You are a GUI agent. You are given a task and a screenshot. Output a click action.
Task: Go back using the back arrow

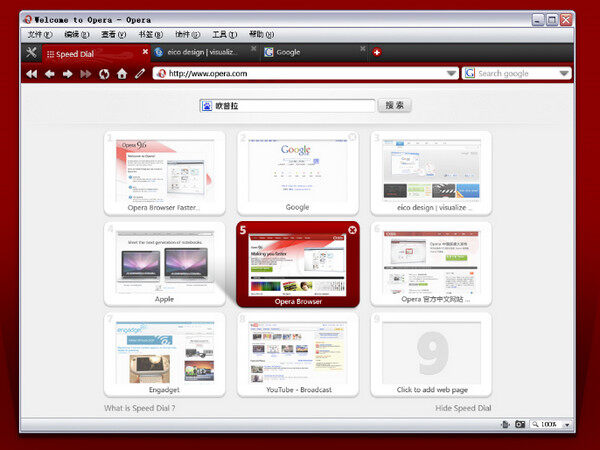coord(50,74)
